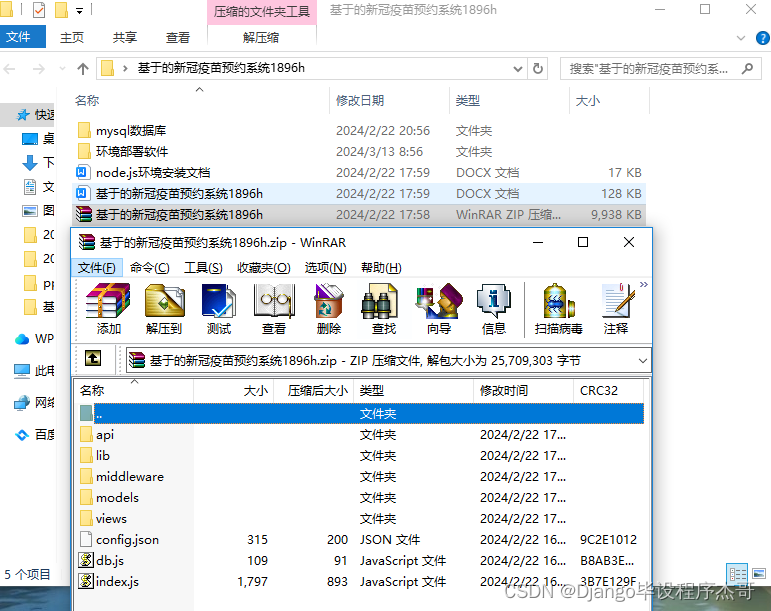Screen dimensions: 771x611
Task: Select the 环境部署软件 folder
Action: click(359, 152)
